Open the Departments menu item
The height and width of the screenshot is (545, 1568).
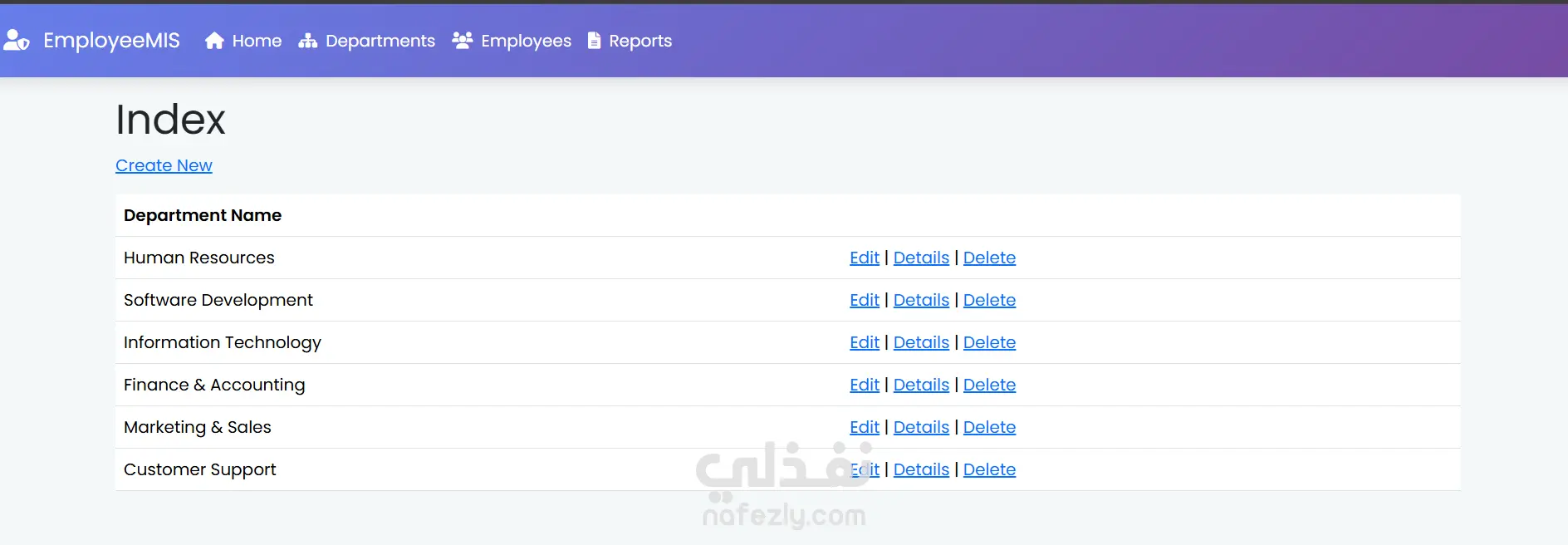point(366,41)
